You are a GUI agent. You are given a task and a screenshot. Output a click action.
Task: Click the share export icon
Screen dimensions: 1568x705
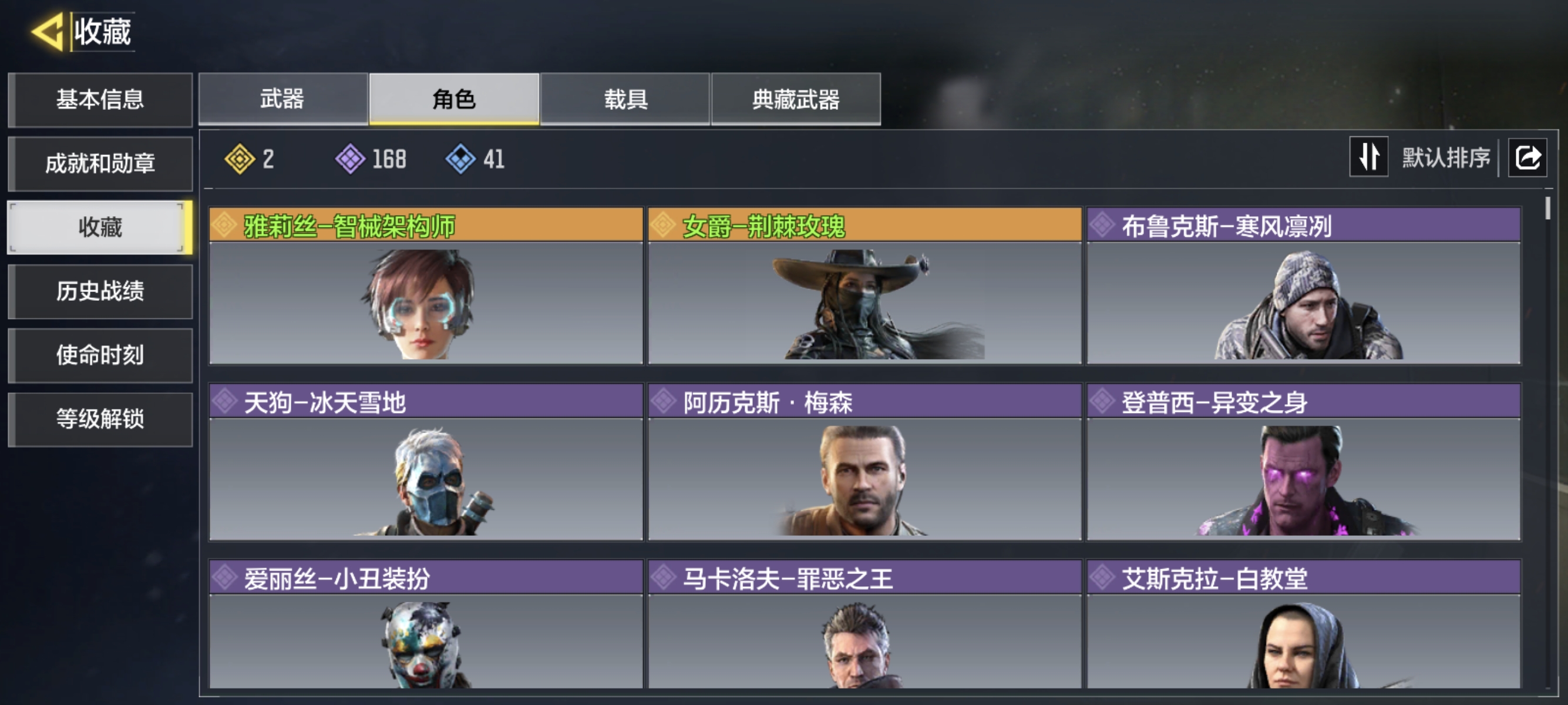click(x=1527, y=157)
